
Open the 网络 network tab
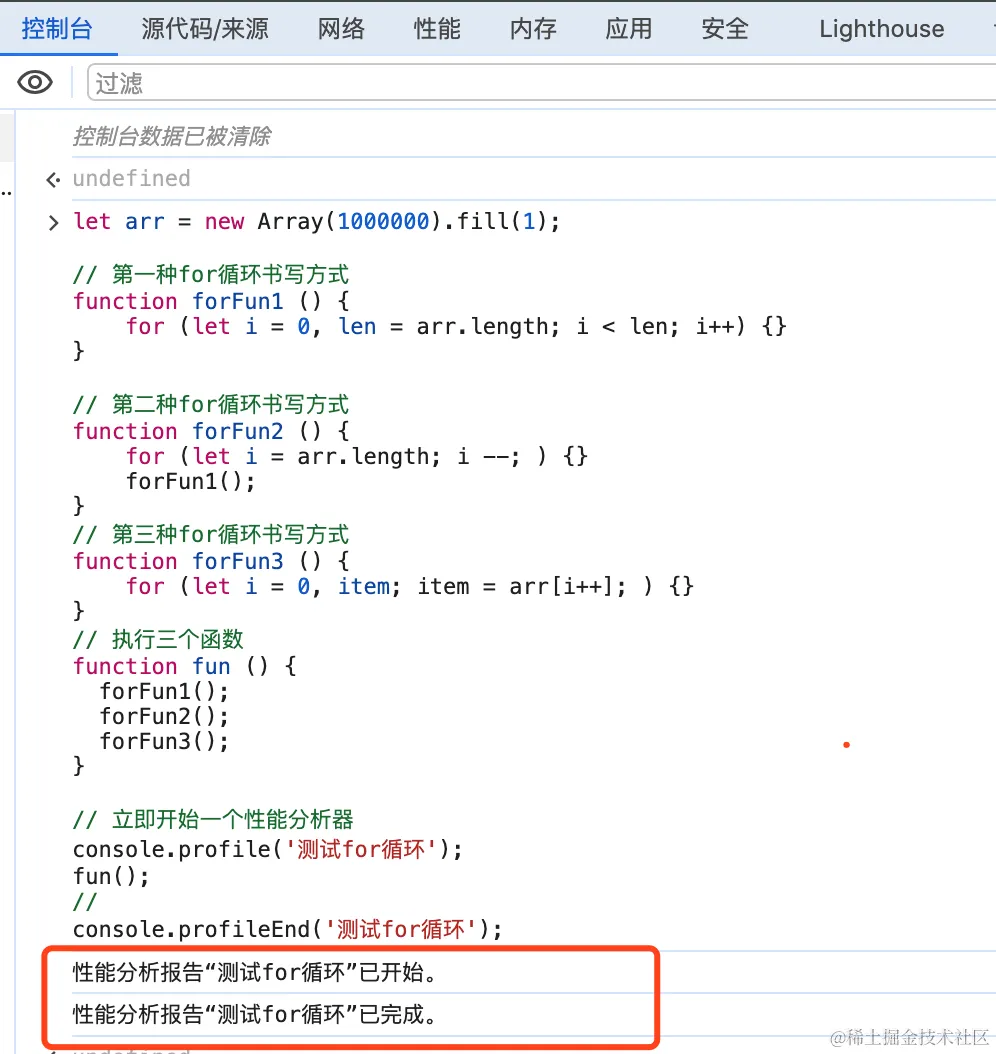341,29
